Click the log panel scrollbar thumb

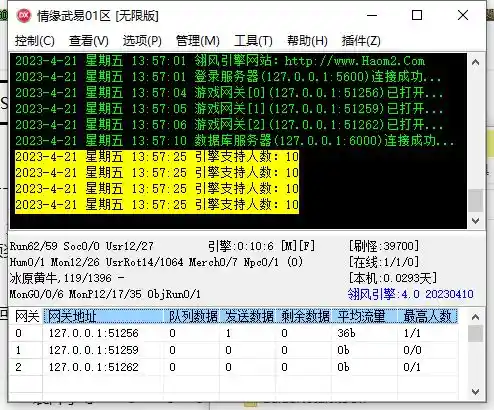(476, 201)
